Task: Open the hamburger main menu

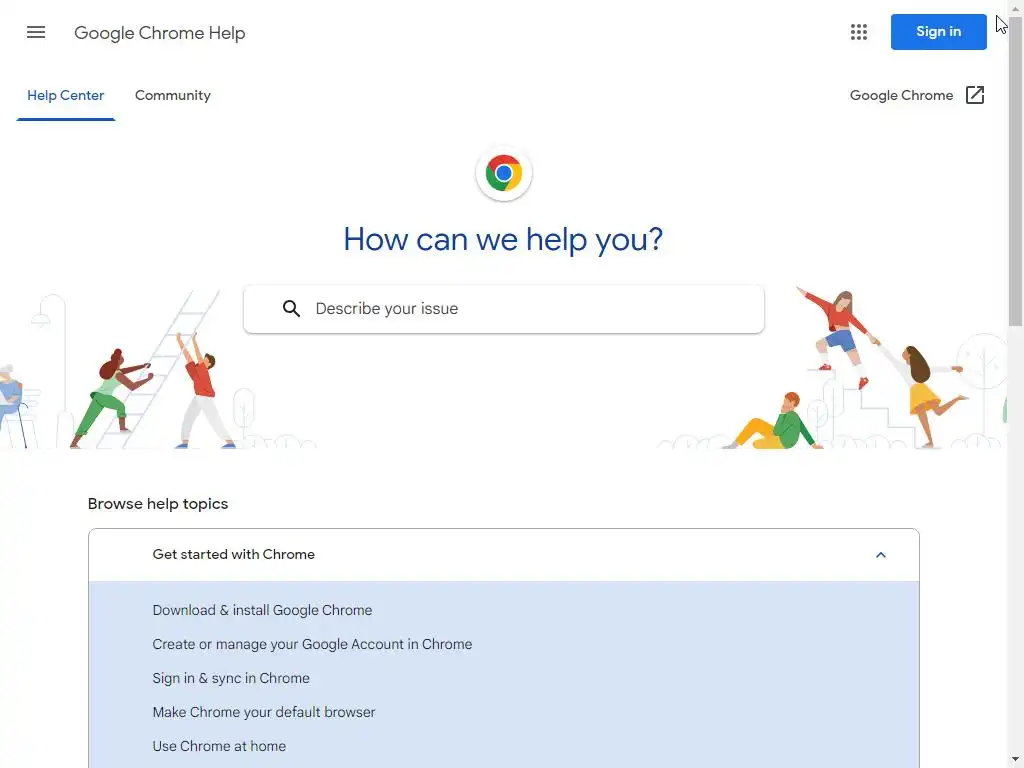Action: click(36, 32)
